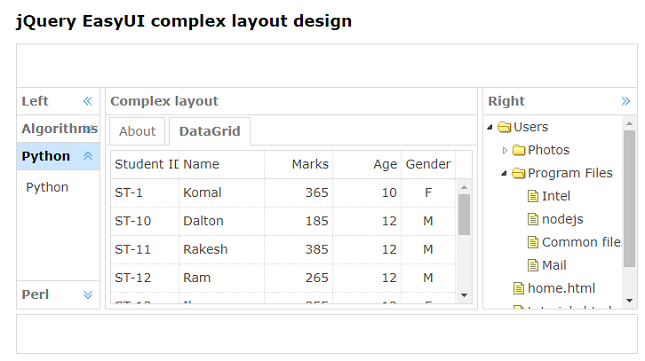Click the right tree panel scrollbar thumb

pos(629,199)
